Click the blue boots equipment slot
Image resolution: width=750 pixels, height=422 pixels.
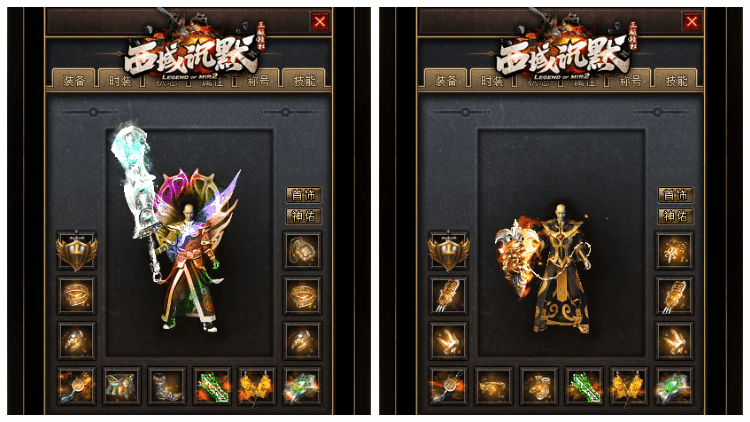166,386
